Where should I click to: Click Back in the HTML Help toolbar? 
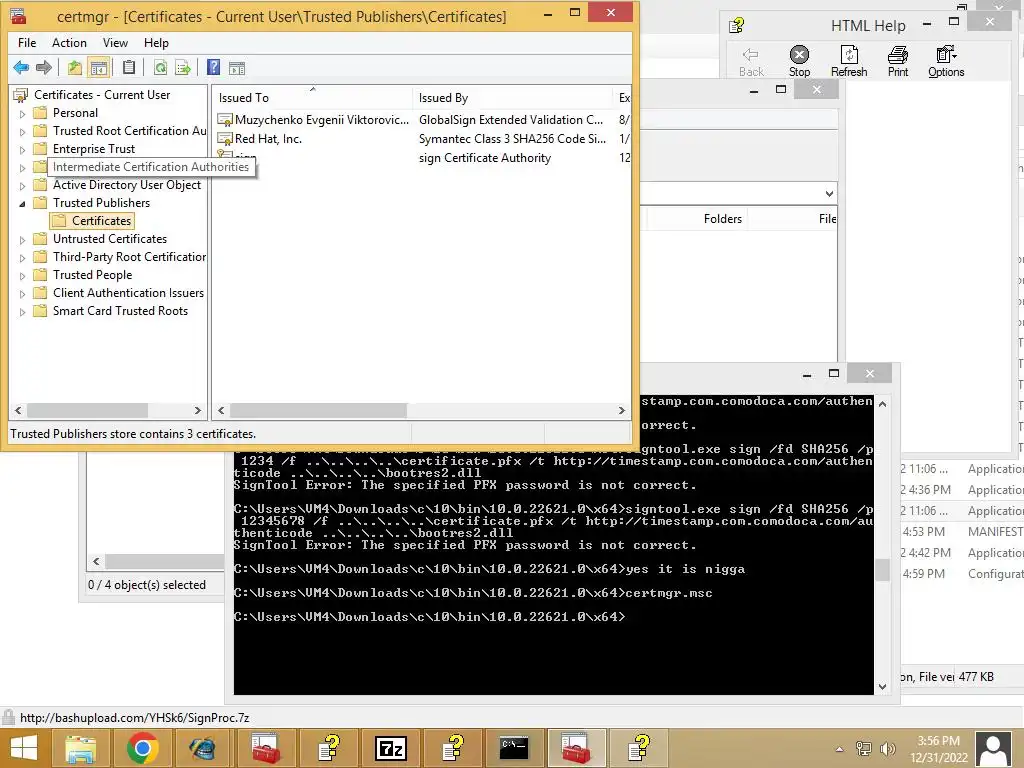point(751,61)
